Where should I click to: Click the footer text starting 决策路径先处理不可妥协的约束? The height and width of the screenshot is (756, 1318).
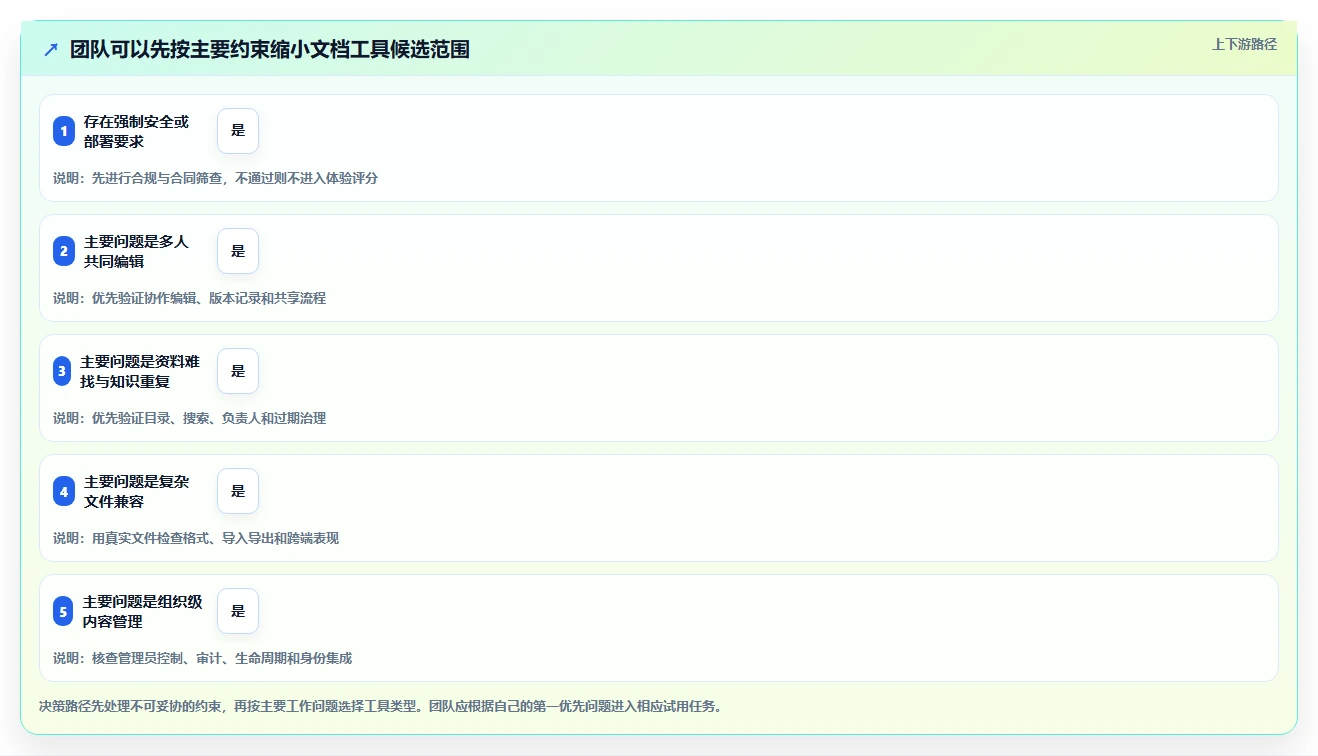[380, 706]
